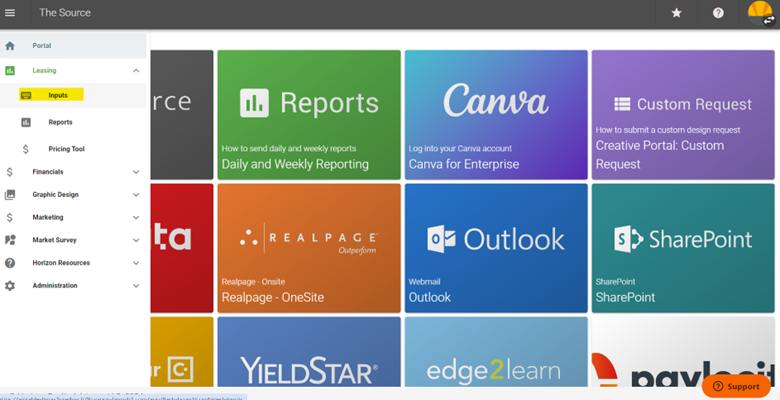Expand the Graphic Design chevron
The width and height of the screenshot is (780, 400).
(x=136, y=195)
